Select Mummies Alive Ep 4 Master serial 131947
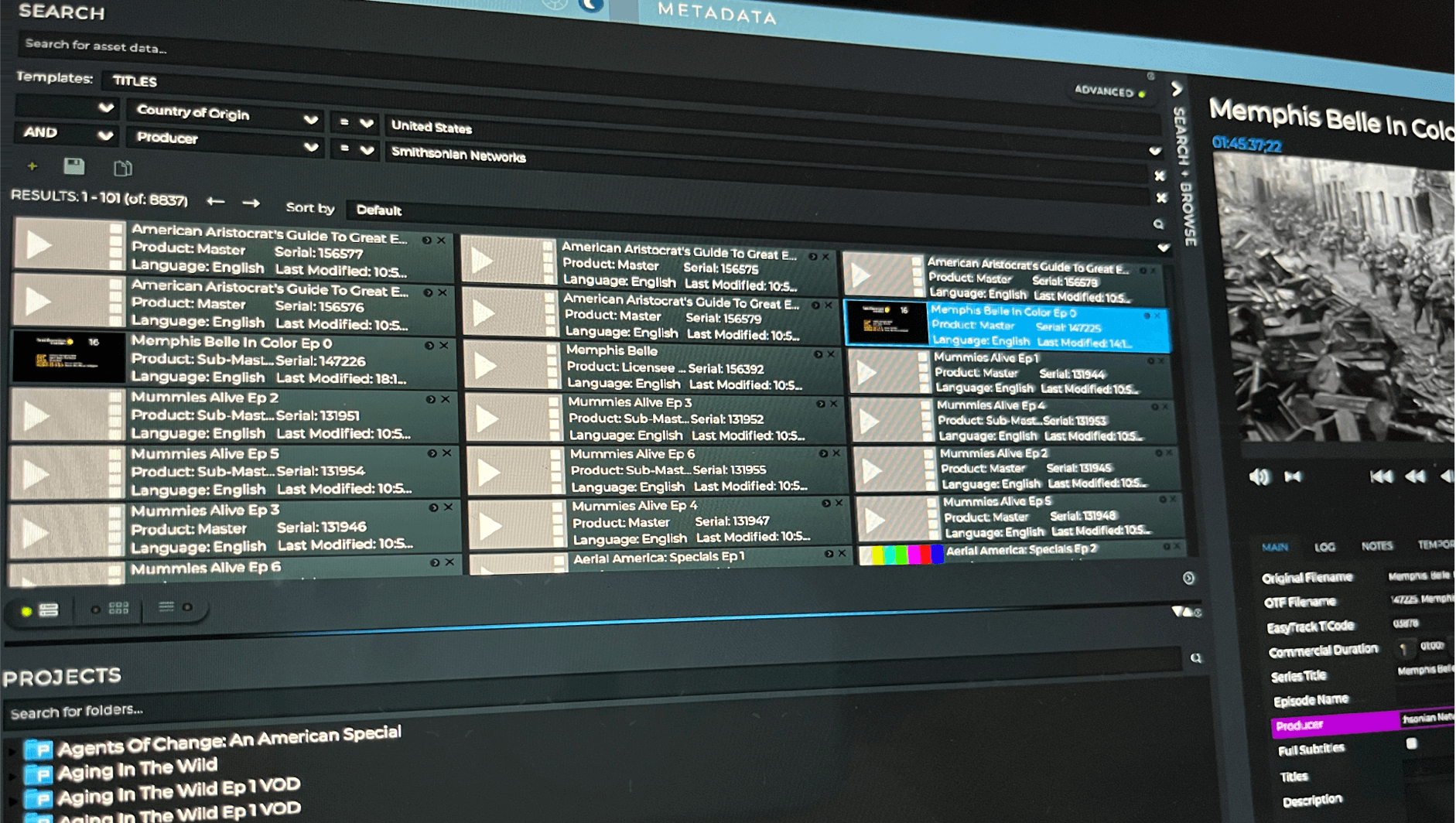The height and width of the screenshot is (823, 1456). tap(656, 523)
